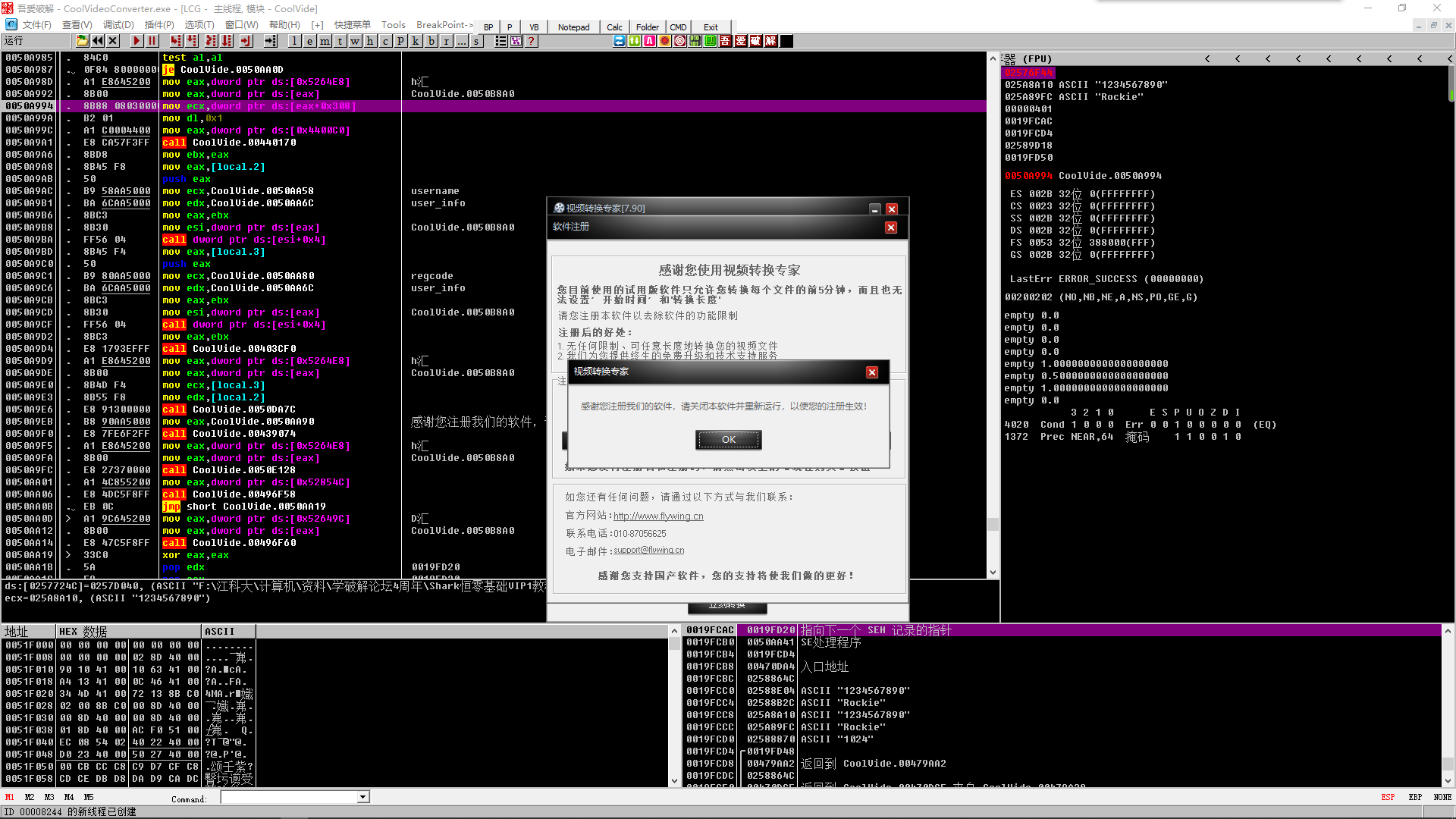The width and height of the screenshot is (1456, 819).
Task: Select M1 memory bookmark in status bar
Action: tap(10, 797)
